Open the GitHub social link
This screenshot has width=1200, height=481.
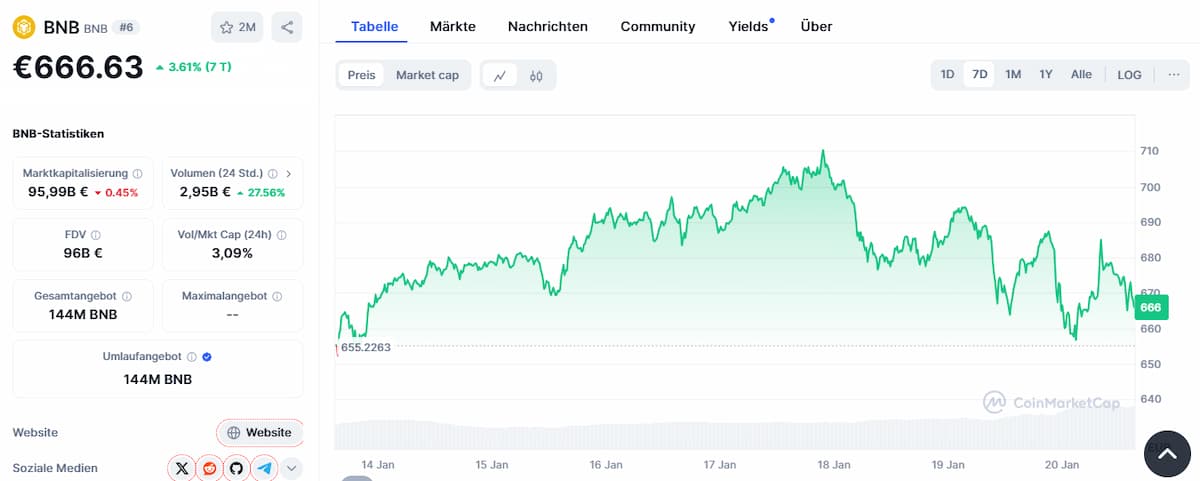(x=236, y=467)
